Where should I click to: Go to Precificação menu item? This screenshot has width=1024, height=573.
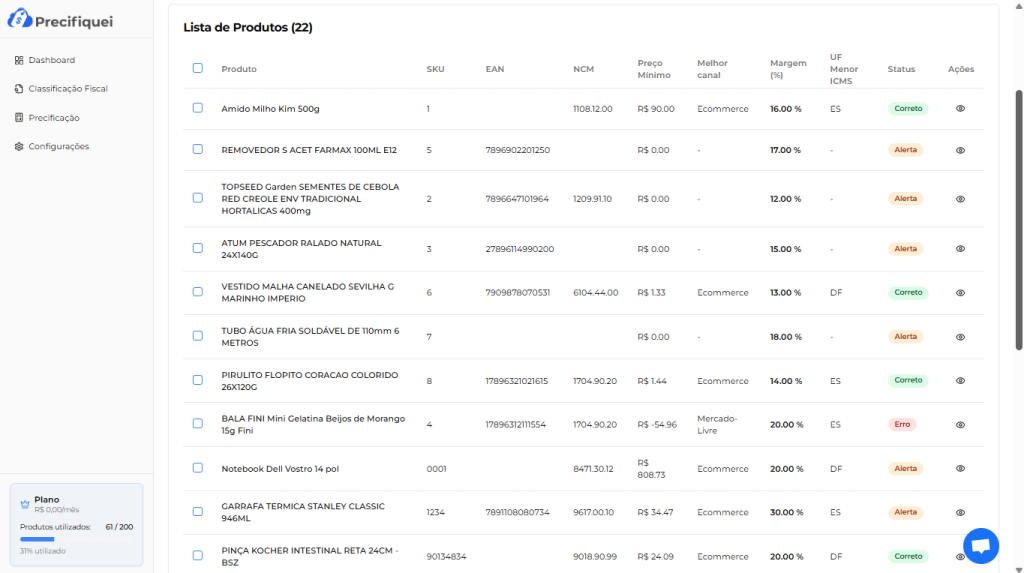click(53, 118)
